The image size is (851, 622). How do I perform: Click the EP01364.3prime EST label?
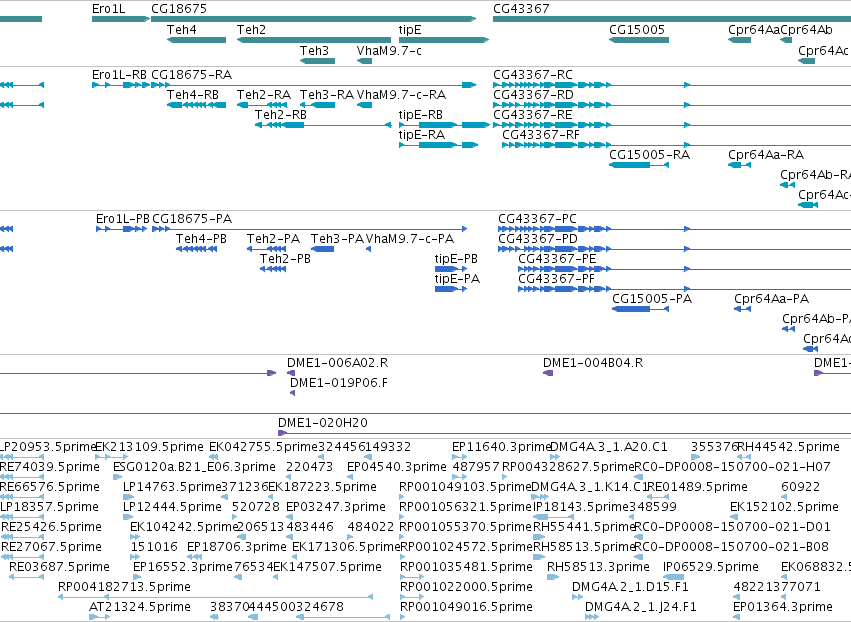[783, 607]
